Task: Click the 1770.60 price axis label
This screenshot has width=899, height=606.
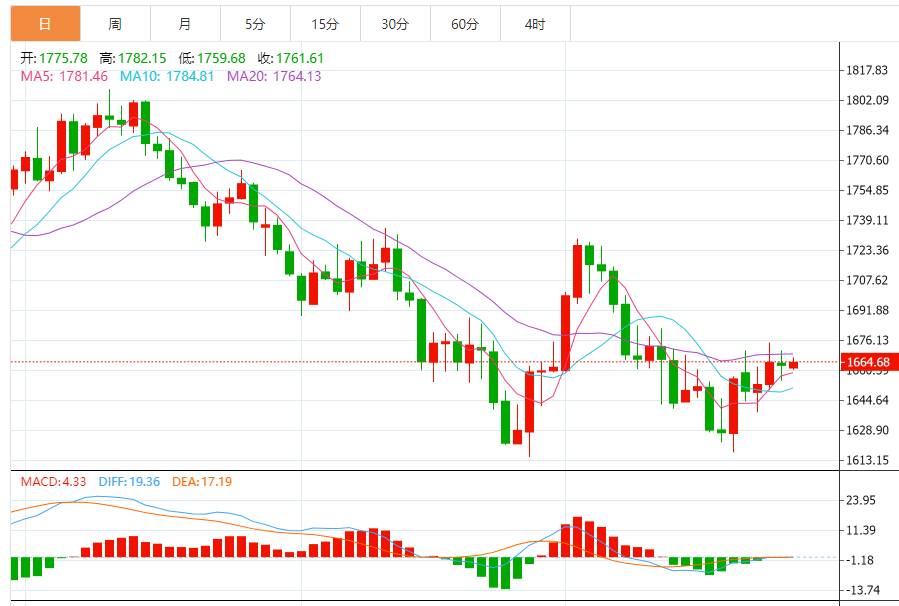Action: (867, 161)
